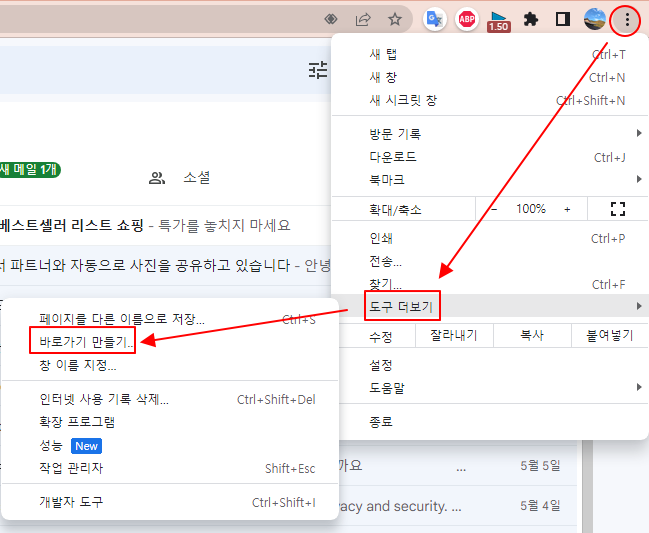Screen dimensions: 649x533
Task: Open the 베스트셀러 리스트 쇼핑 email
Action: (166, 226)
